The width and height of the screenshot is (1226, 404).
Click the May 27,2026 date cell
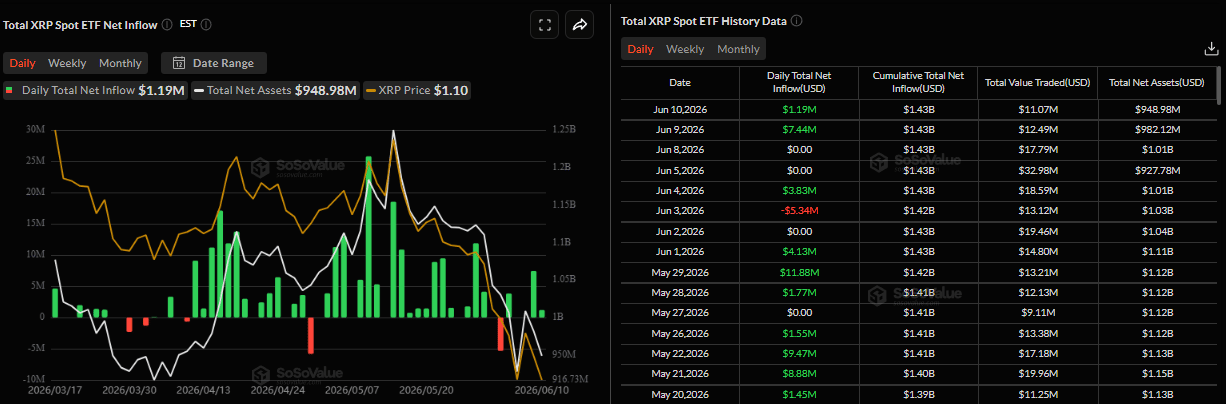click(x=680, y=312)
